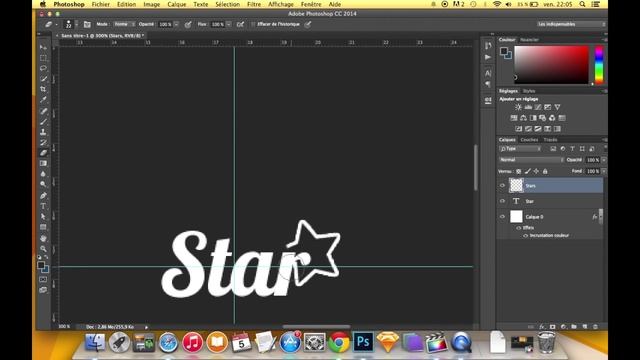The height and width of the screenshot is (360, 640).
Task: Switch to the Nuancier tab
Action: pyautogui.click(x=529, y=40)
